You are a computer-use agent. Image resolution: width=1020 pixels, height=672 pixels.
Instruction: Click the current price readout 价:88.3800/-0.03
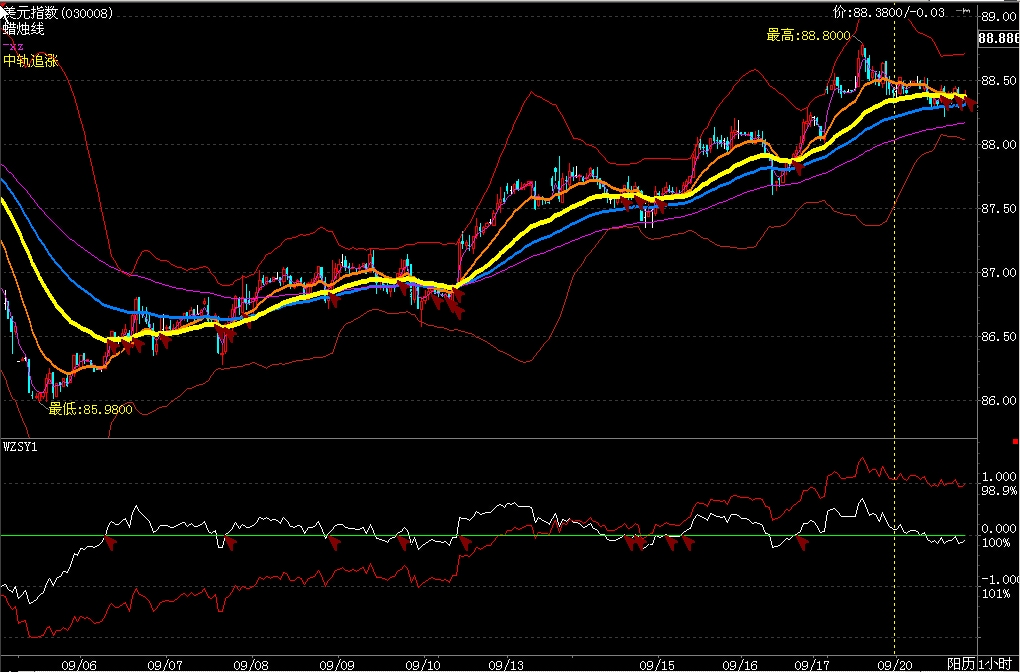pos(889,12)
